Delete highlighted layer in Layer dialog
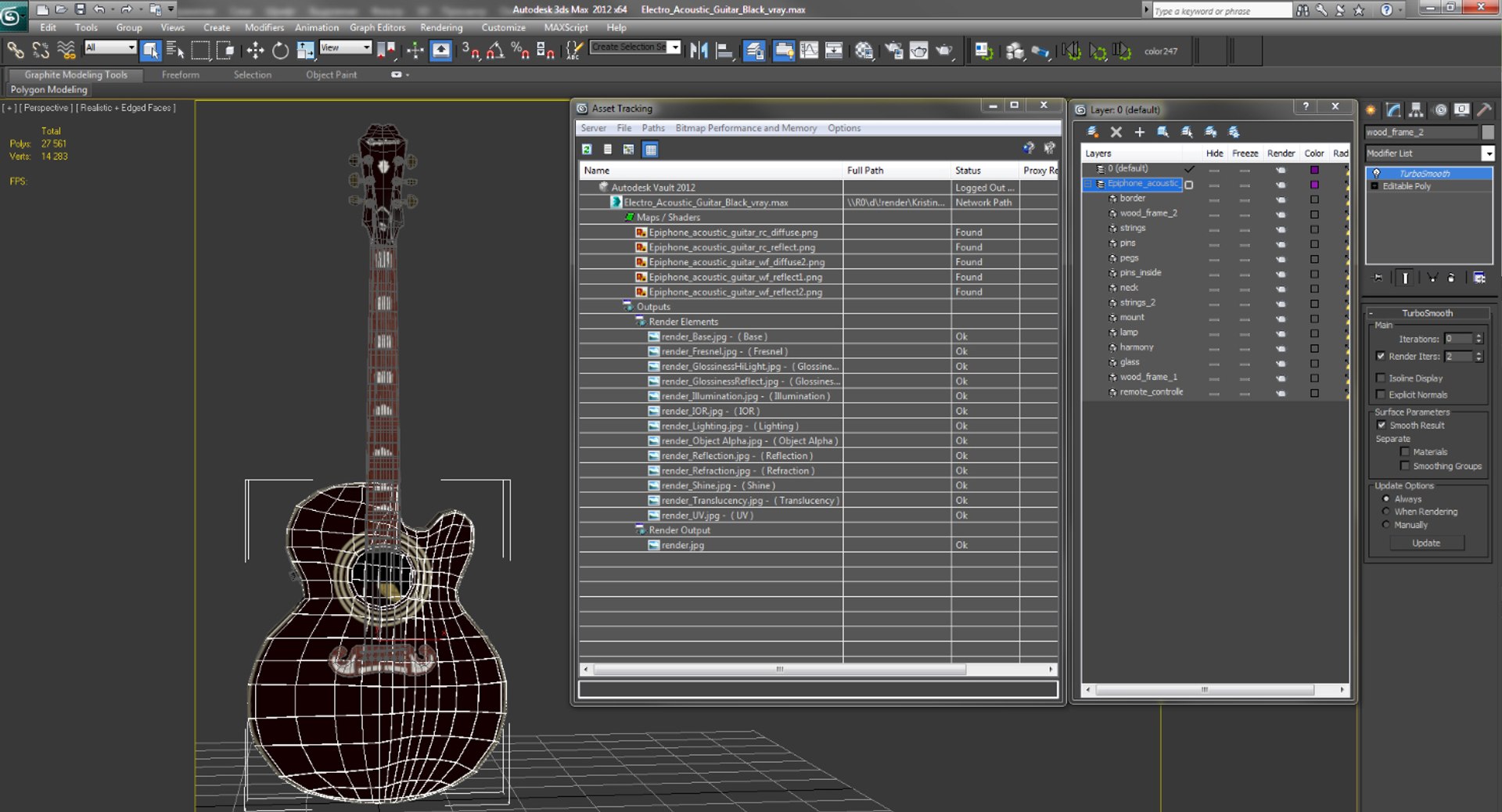Viewport: 1502px width, 812px height. pyautogui.click(x=1116, y=131)
